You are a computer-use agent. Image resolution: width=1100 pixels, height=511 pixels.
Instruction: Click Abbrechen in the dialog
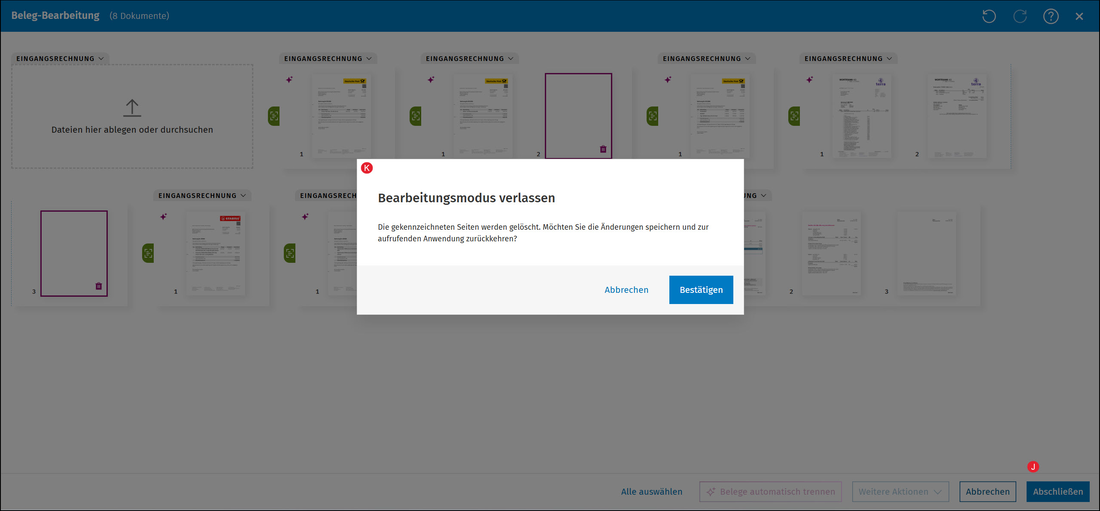click(626, 290)
